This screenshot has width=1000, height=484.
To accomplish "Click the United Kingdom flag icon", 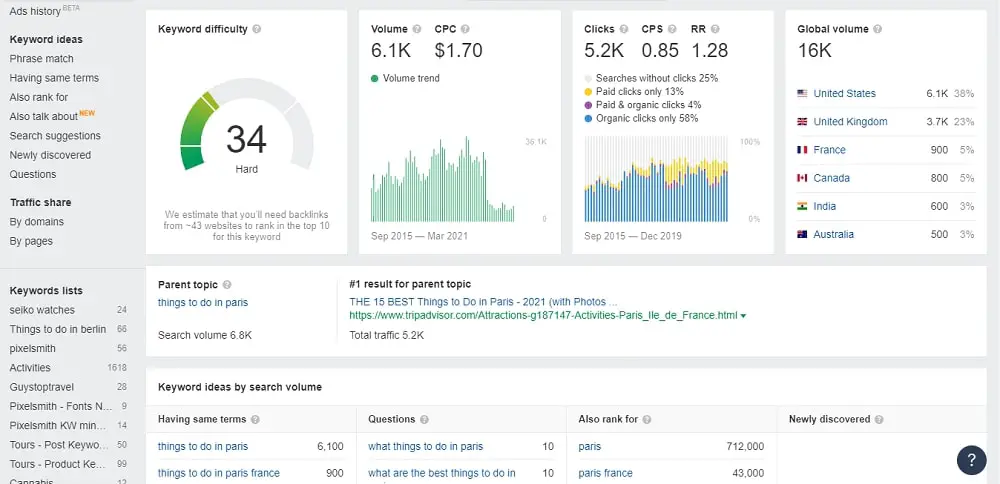I will tap(802, 121).
